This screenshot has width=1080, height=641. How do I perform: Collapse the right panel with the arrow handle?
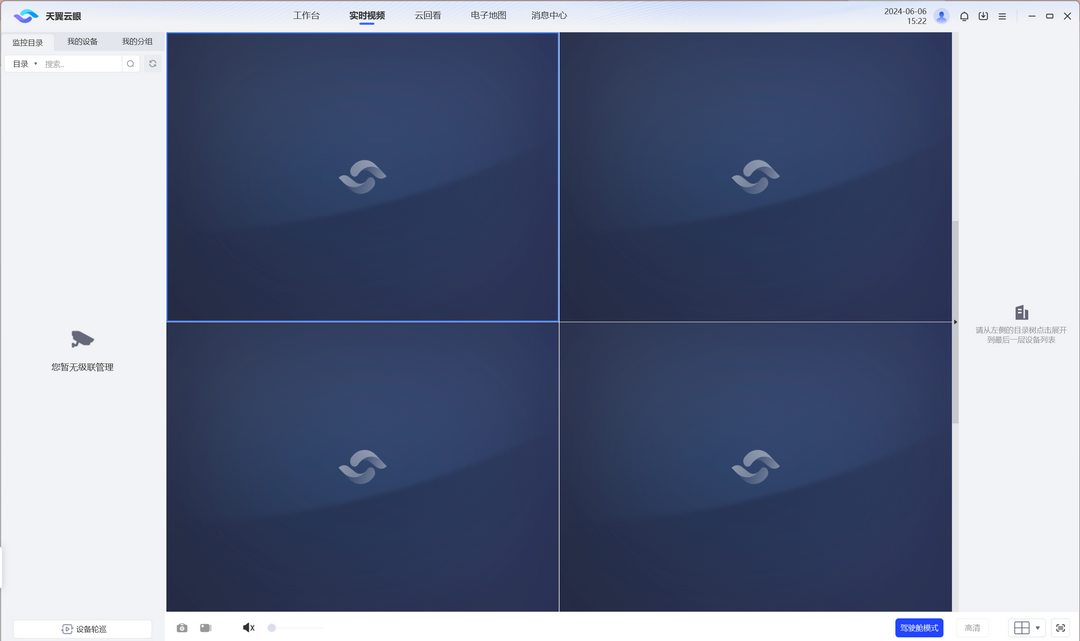[955, 322]
